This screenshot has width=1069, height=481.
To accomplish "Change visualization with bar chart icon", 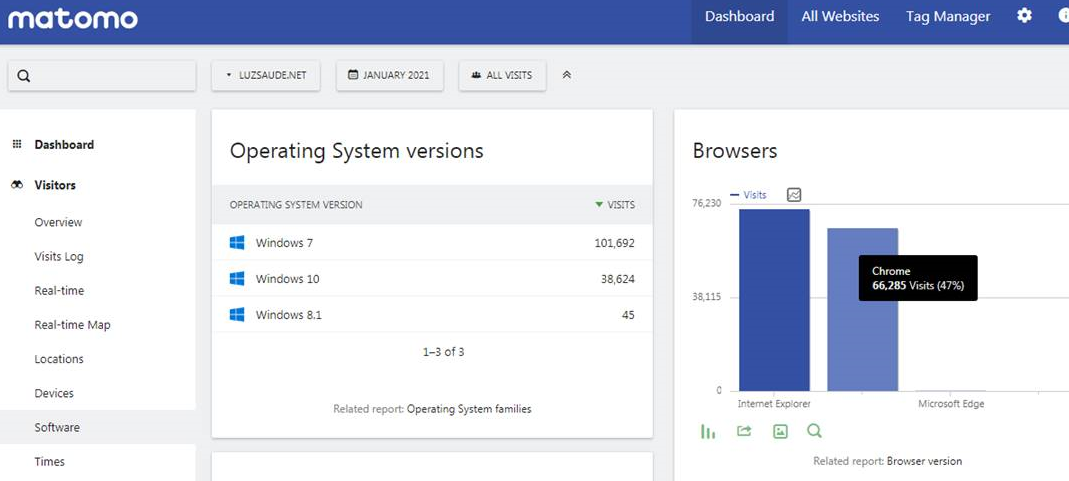I will coord(708,431).
